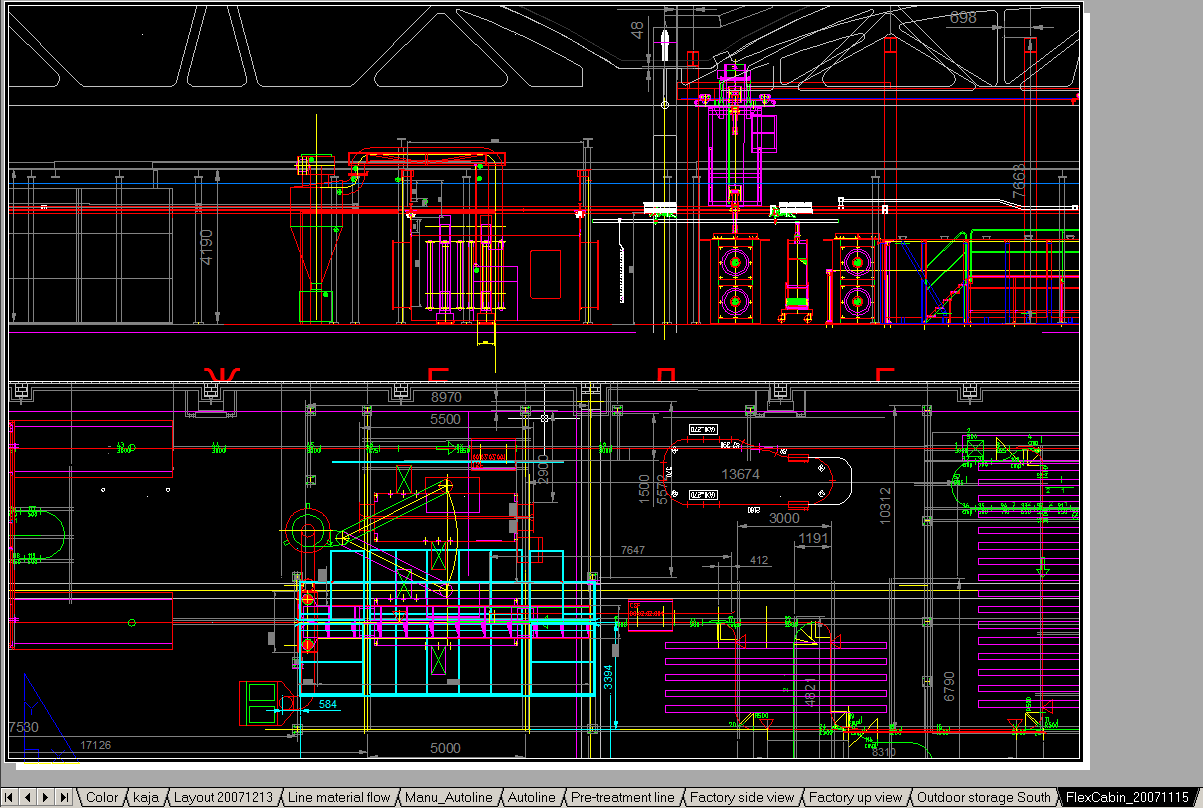Select the Layout 20071213 tab
The height and width of the screenshot is (809, 1203).
click(x=223, y=798)
